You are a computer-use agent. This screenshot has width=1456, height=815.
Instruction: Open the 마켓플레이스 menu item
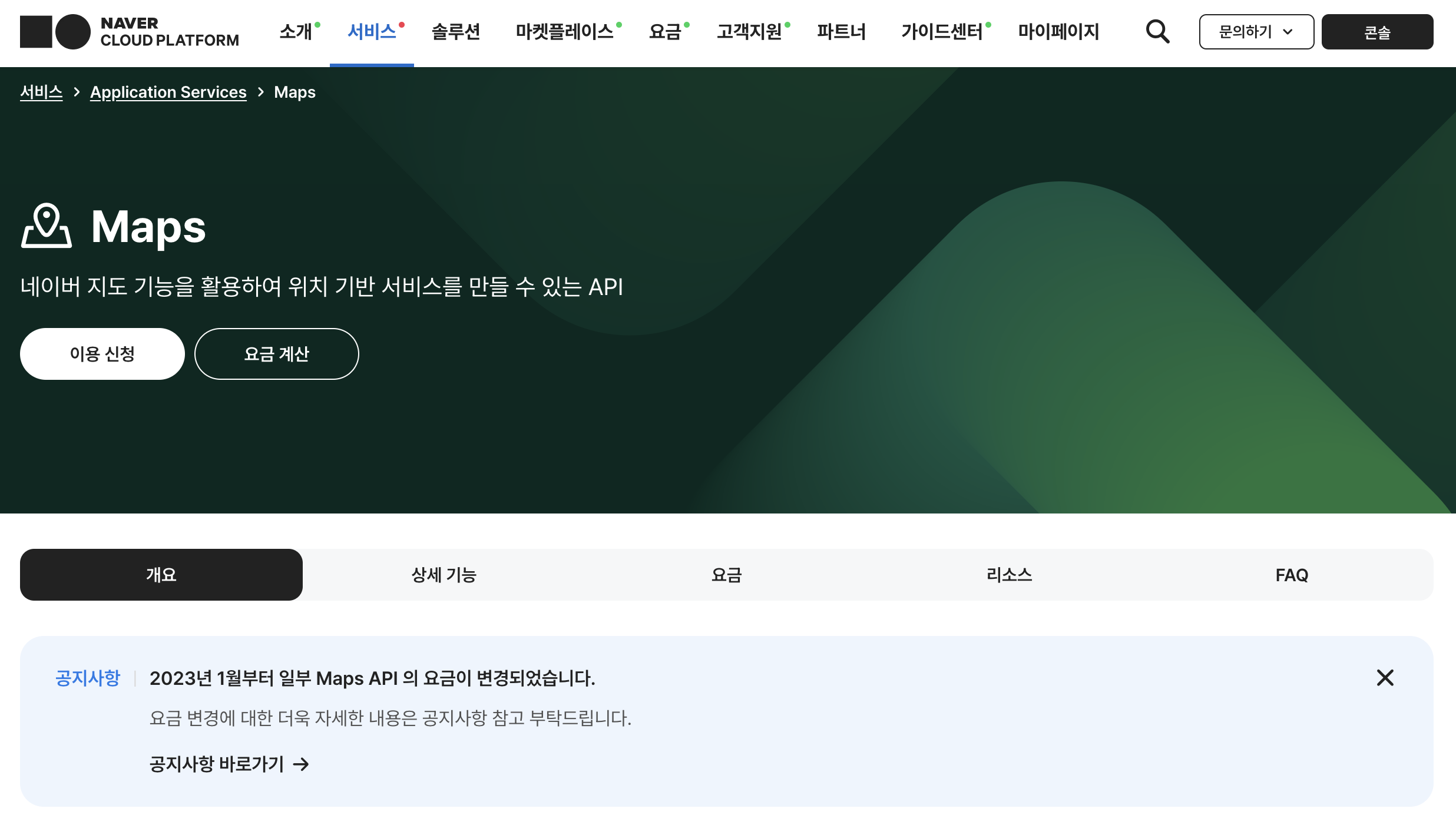click(x=565, y=32)
